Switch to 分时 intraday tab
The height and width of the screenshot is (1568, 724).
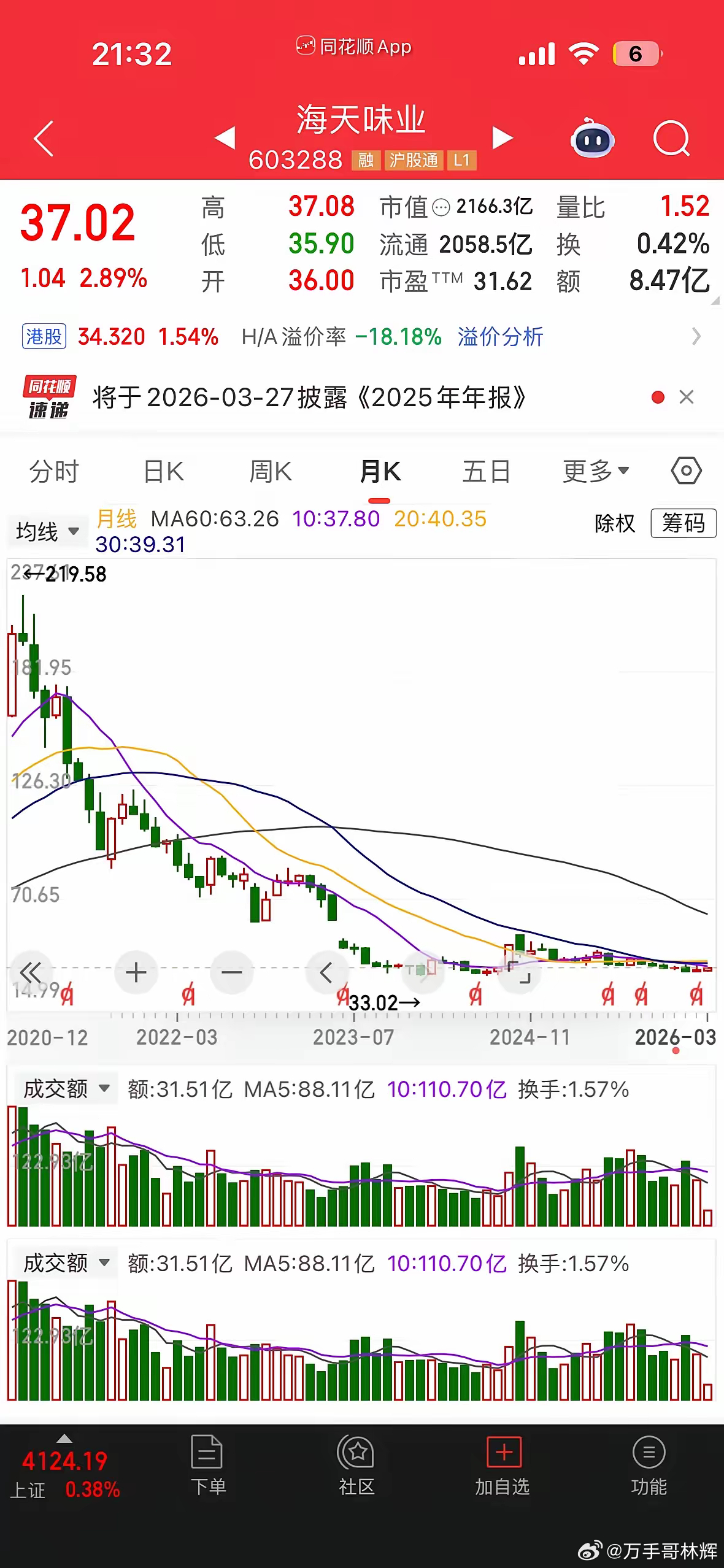pos(54,472)
